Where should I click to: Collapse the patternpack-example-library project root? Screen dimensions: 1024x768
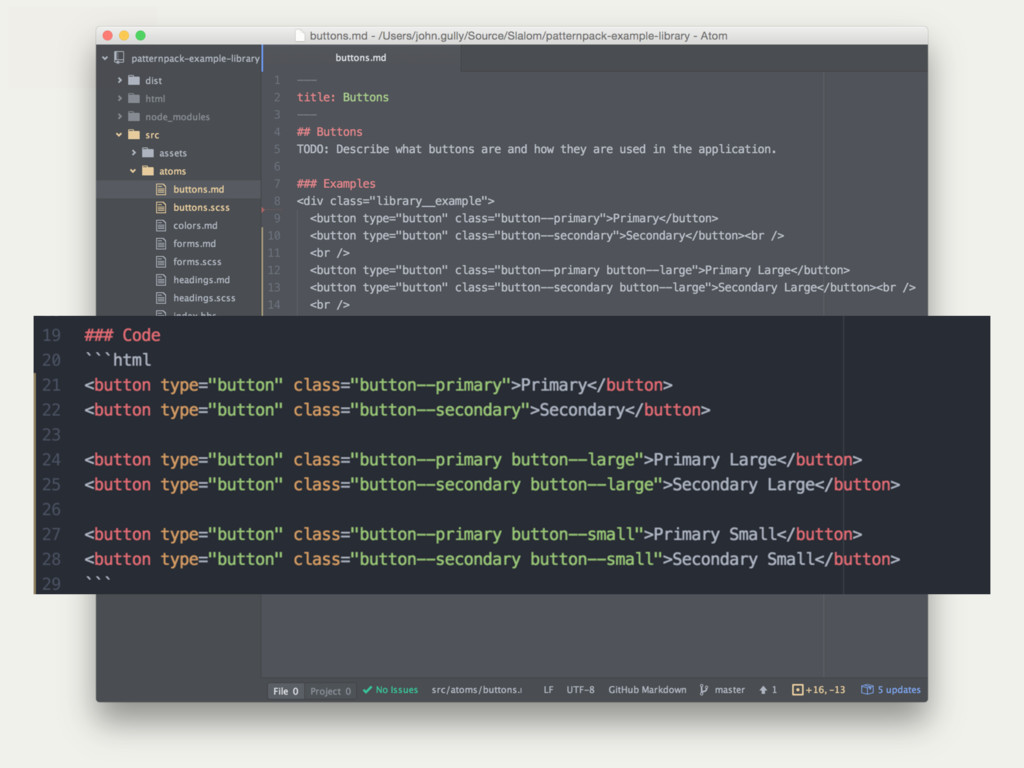click(x=104, y=58)
